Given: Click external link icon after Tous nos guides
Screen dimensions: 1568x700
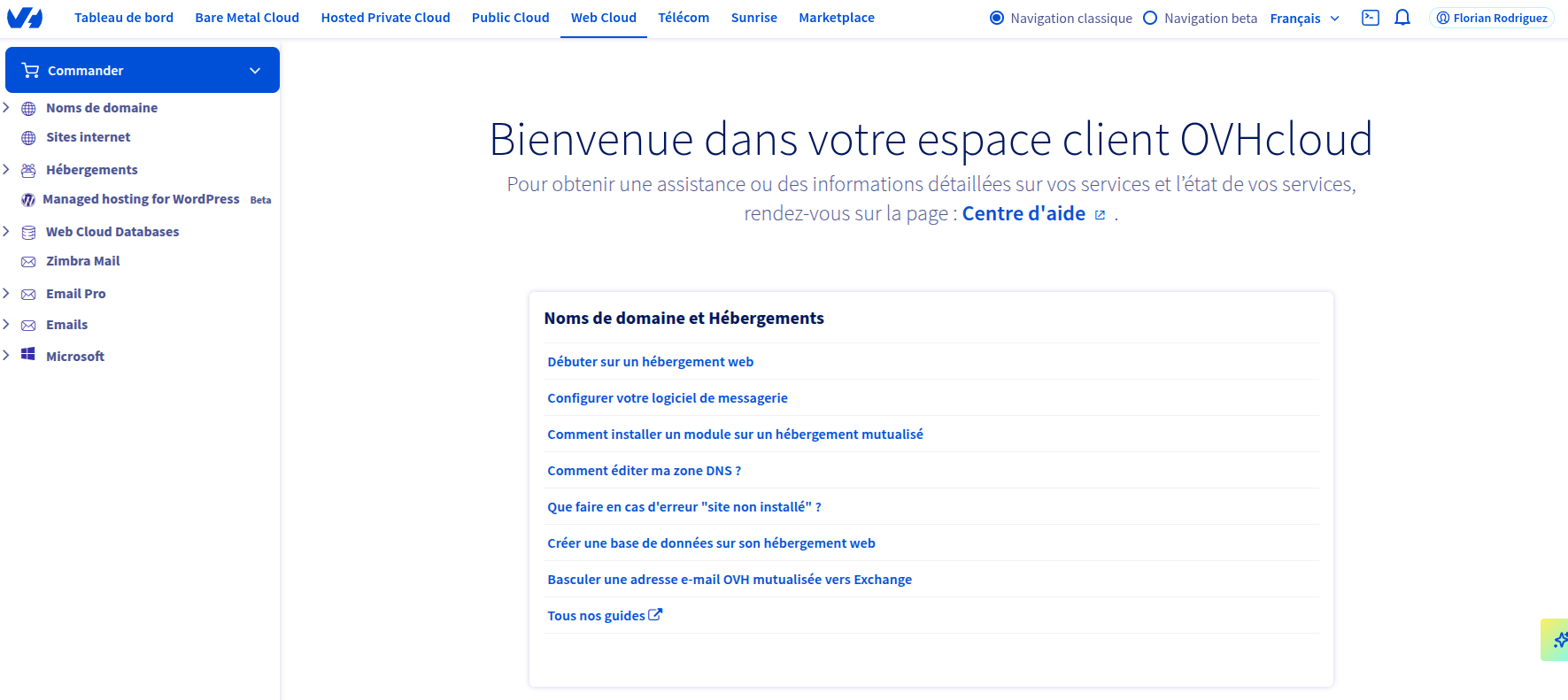Looking at the screenshot, I should [x=655, y=614].
